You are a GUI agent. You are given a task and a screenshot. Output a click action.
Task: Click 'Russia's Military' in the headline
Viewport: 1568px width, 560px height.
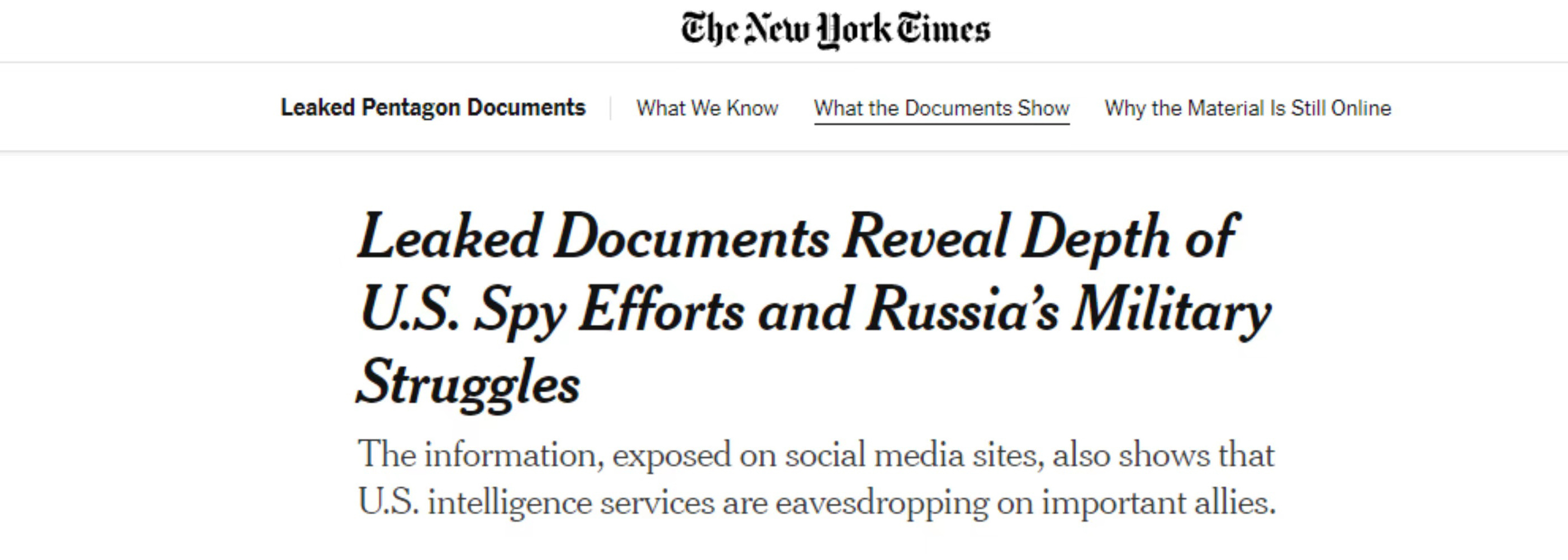pos(1068,311)
